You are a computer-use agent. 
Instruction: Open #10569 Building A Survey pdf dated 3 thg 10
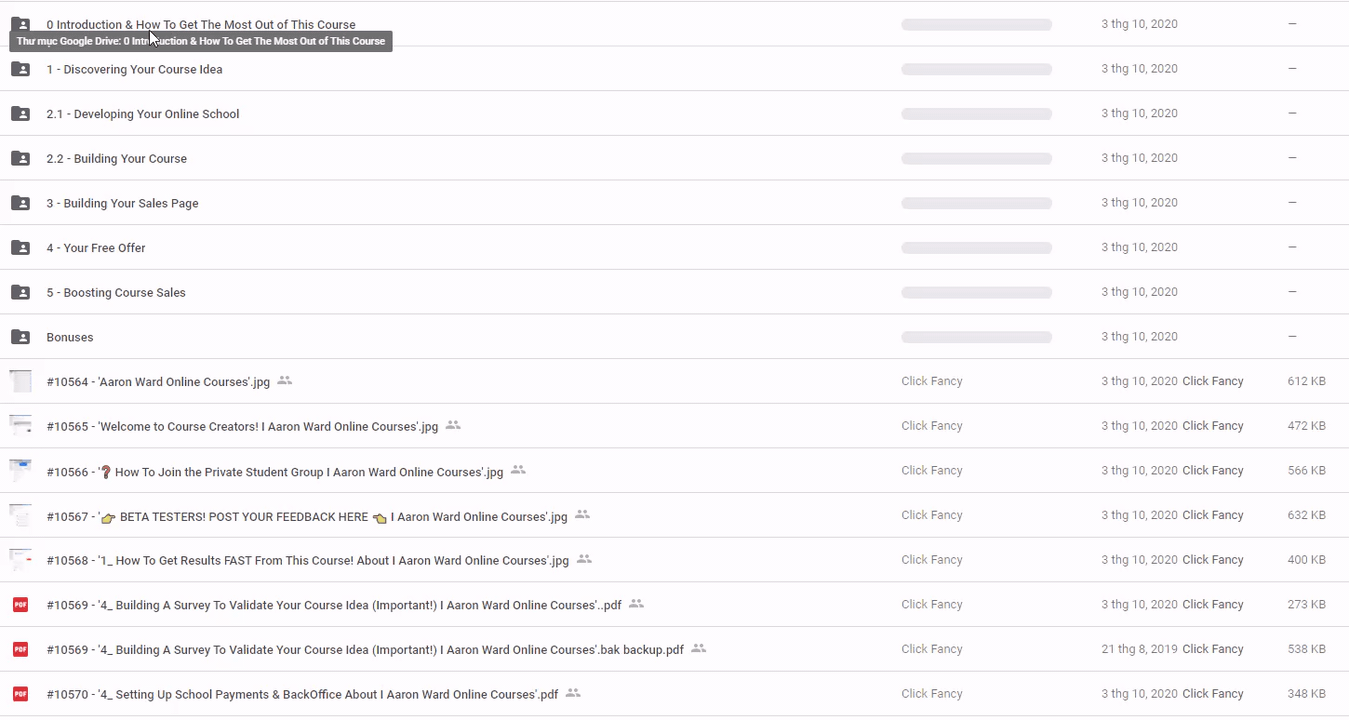(333, 605)
